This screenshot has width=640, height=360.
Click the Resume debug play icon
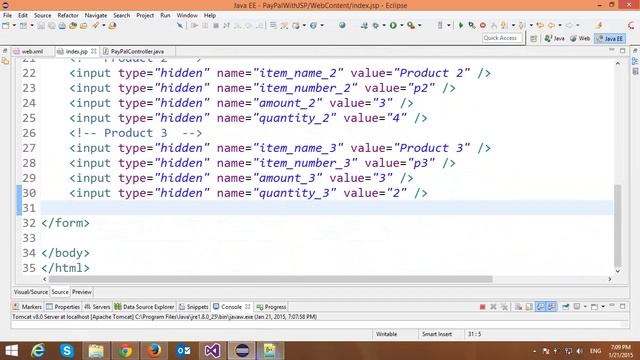coord(195,25)
